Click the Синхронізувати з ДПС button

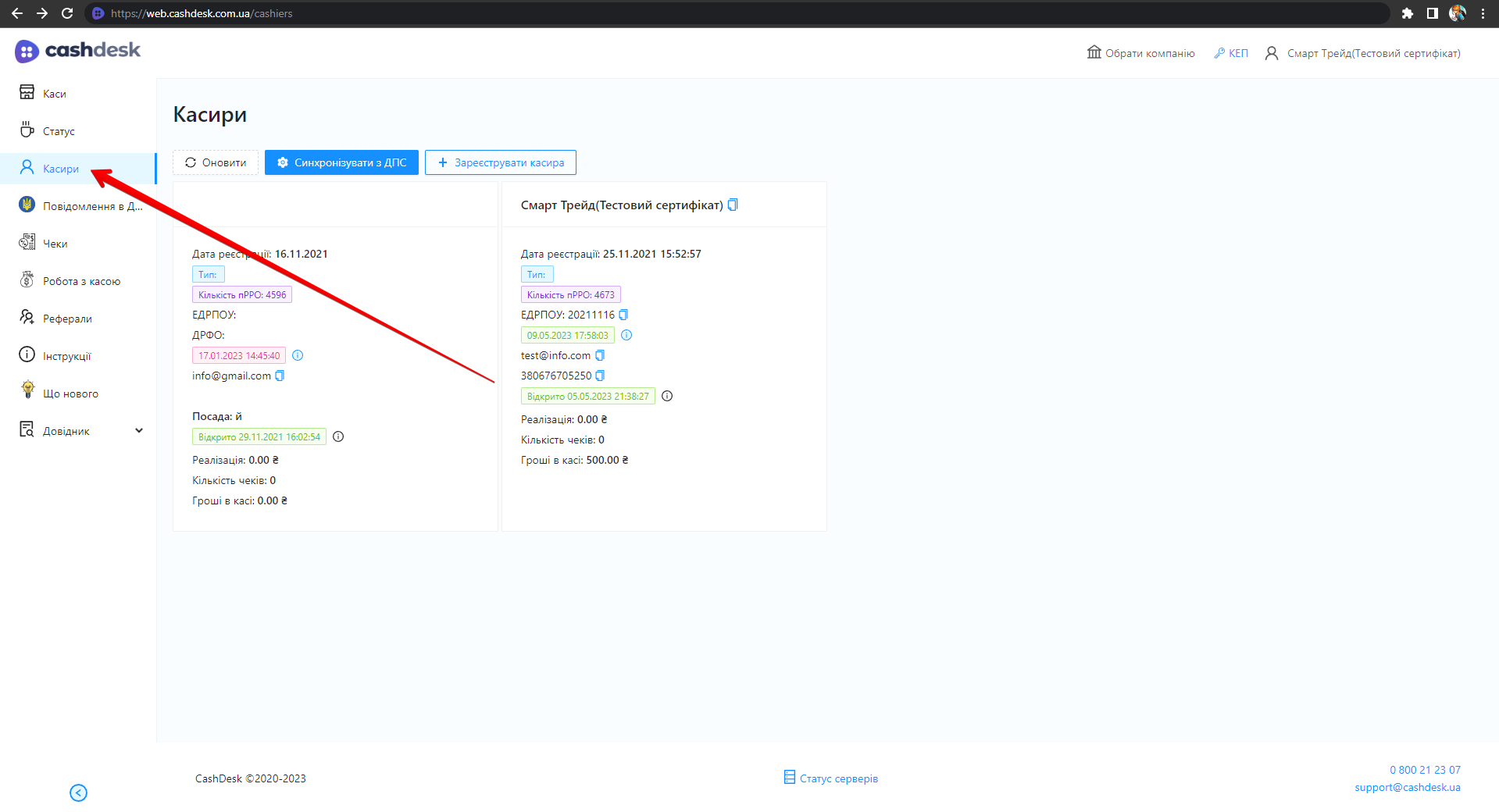[341, 162]
